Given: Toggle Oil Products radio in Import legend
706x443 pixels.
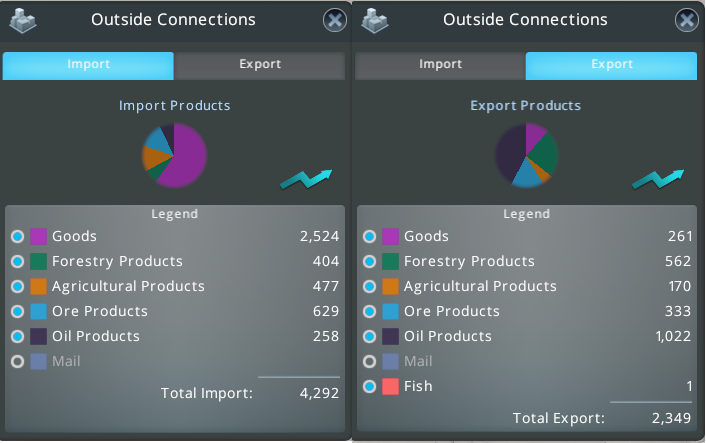Looking at the screenshot, I should [x=18, y=337].
